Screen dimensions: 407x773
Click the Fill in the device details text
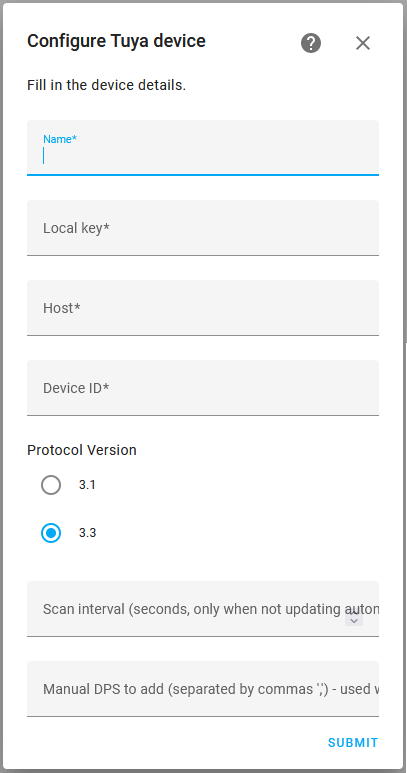[x=106, y=85]
